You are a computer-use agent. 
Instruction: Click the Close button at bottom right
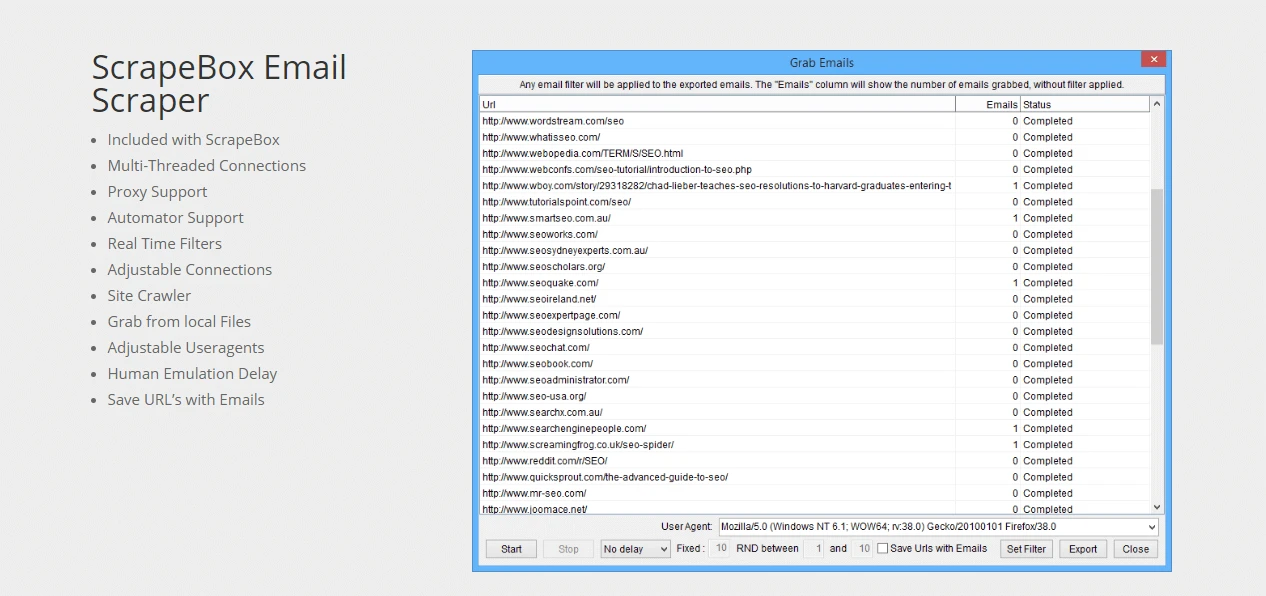1135,548
